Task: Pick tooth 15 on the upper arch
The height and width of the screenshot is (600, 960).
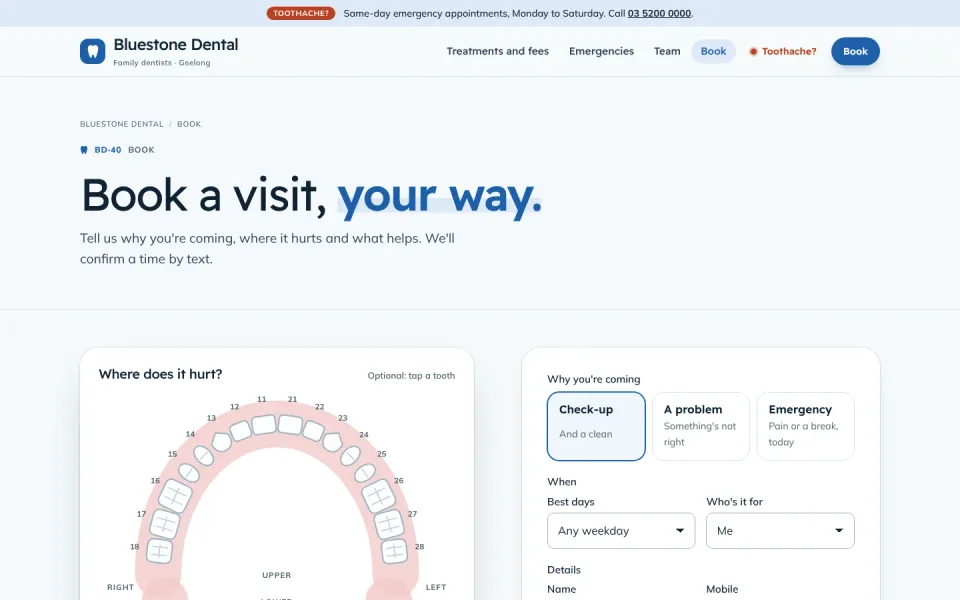Action: 189,473
